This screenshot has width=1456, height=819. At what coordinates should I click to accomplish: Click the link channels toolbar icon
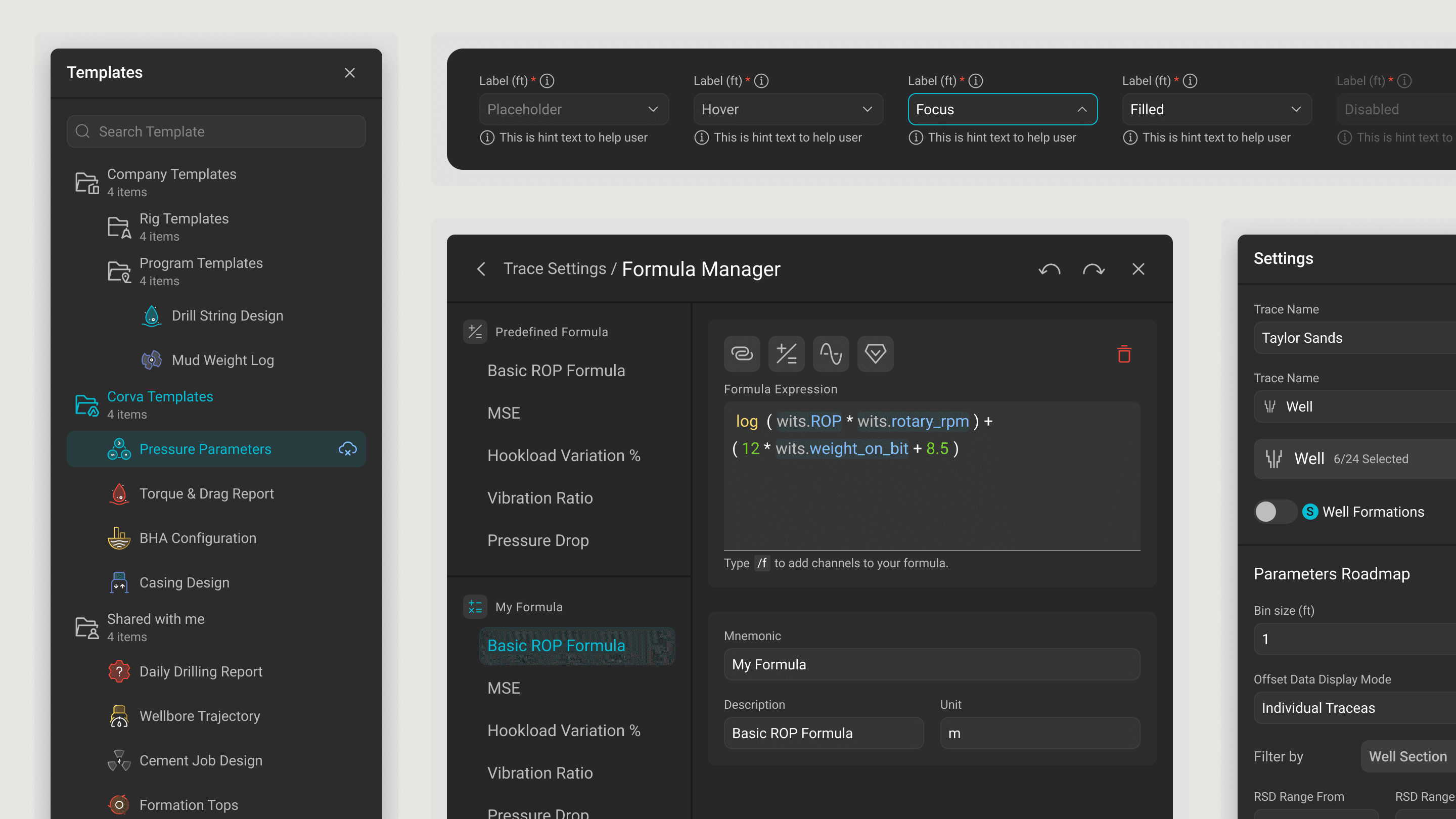pos(742,354)
